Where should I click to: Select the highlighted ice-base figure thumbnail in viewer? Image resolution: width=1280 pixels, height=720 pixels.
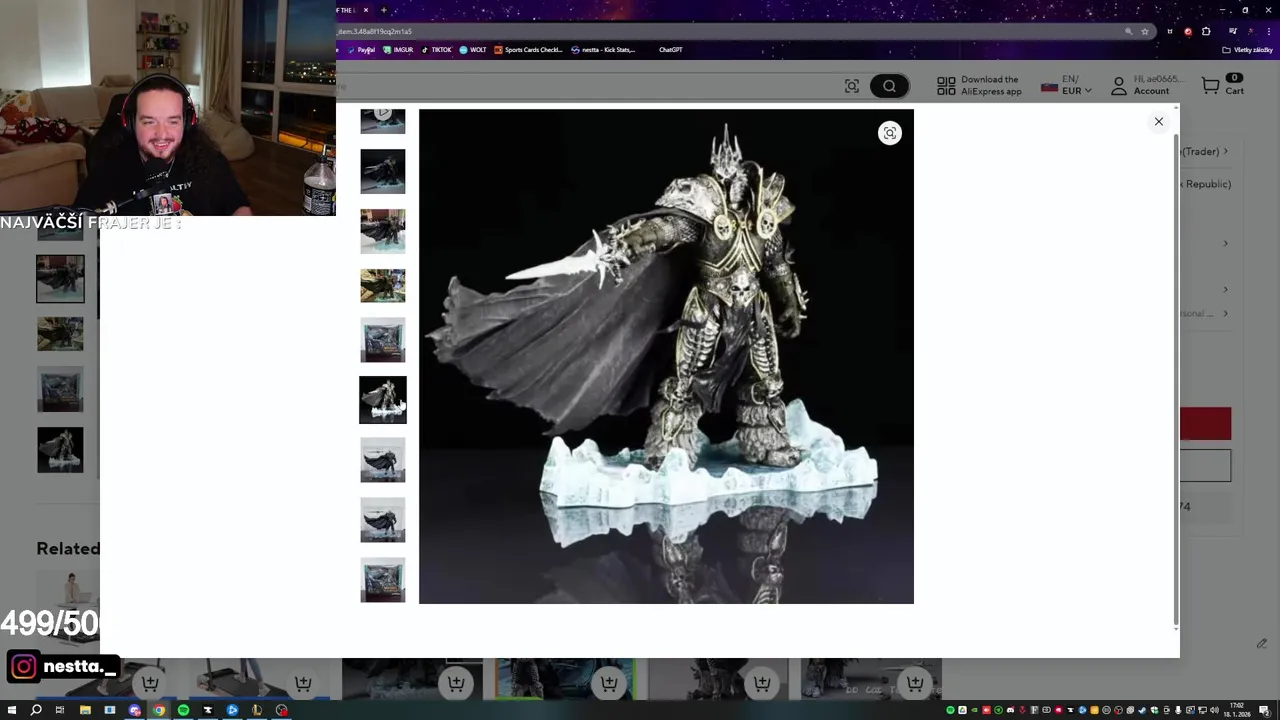[x=383, y=400]
